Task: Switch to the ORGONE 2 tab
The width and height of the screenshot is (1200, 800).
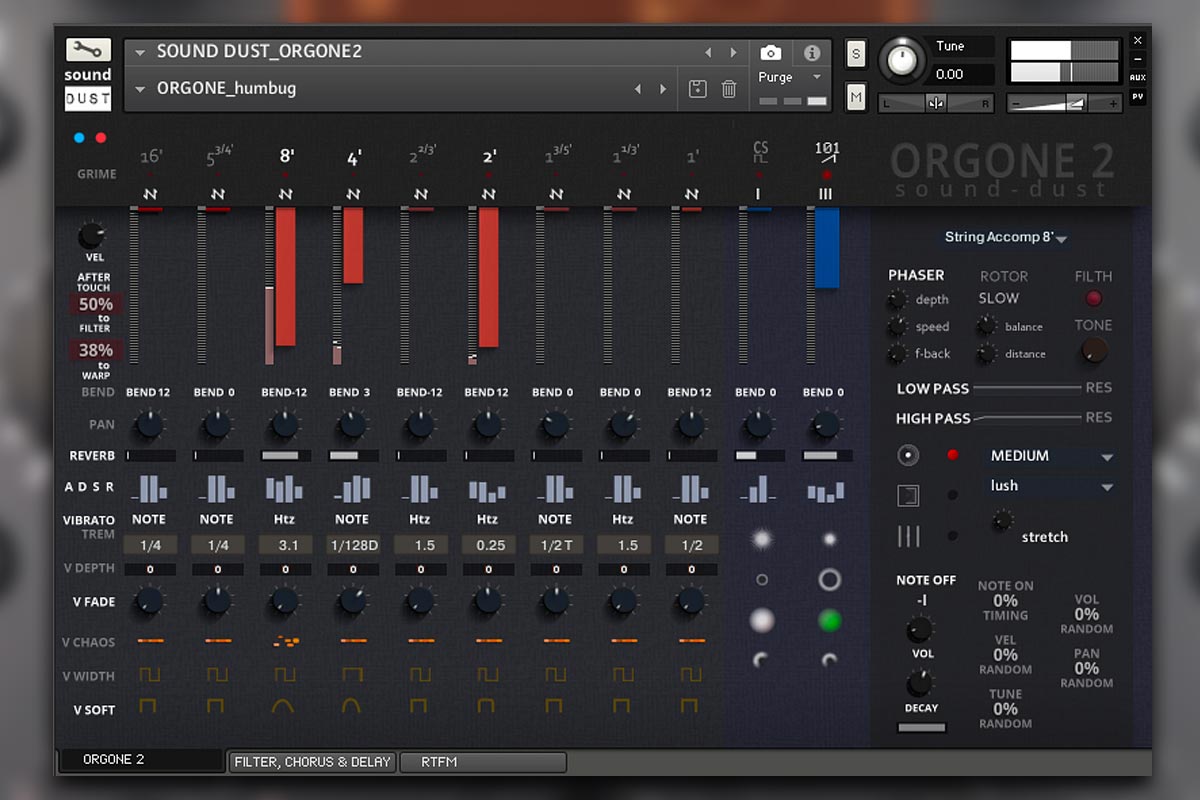Action: tap(141, 760)
